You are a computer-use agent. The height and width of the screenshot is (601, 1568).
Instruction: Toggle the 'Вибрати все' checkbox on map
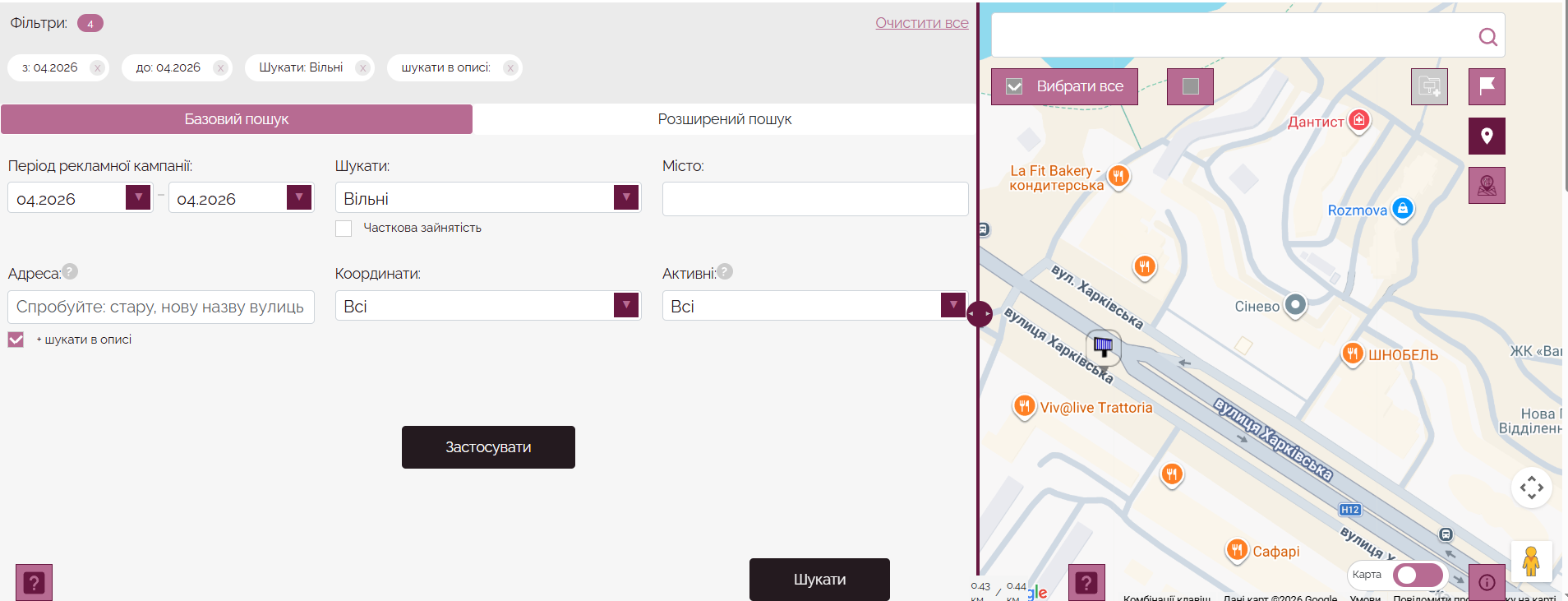click(x=1015, y=86)
